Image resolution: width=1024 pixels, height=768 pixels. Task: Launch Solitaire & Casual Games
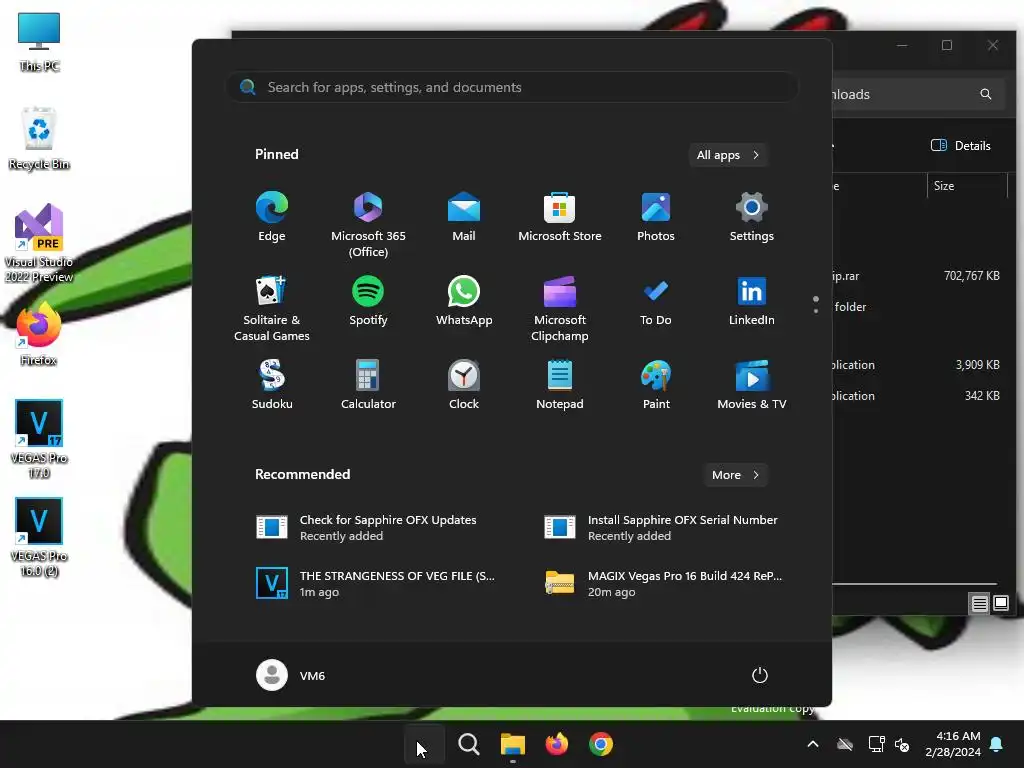(x=272, y=308)
